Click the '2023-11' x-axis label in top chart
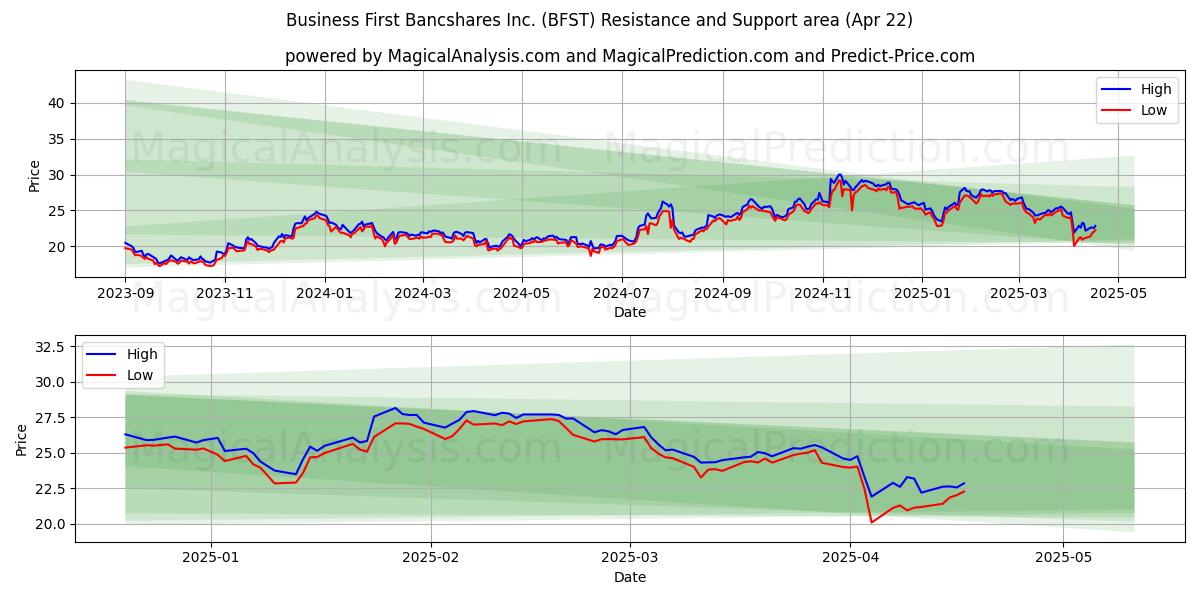Image resolution: width=1200 pixels, height=600 pixels. (225, 295)
